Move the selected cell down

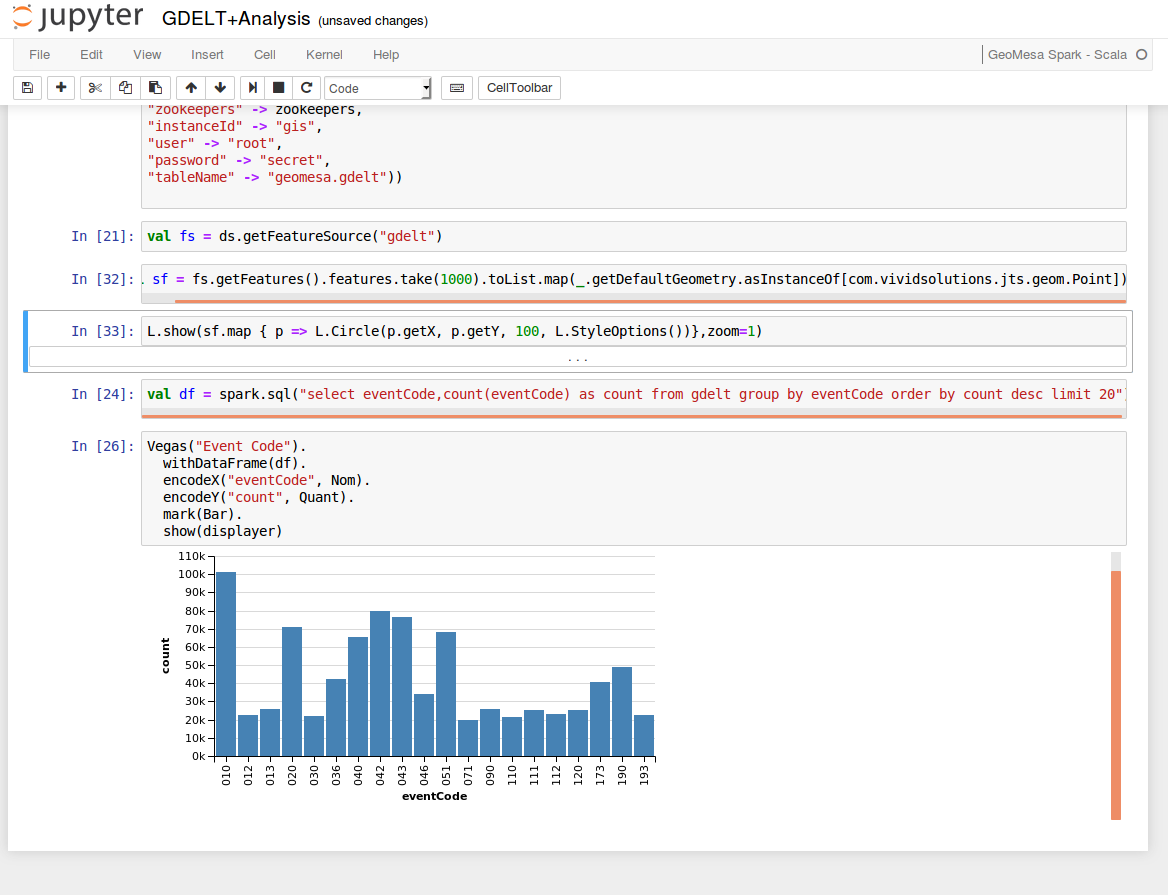click(x=219, y=88)
